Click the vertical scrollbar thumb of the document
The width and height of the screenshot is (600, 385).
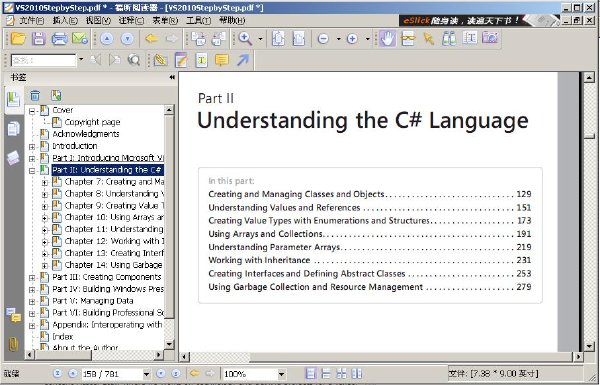click(589, 136)
